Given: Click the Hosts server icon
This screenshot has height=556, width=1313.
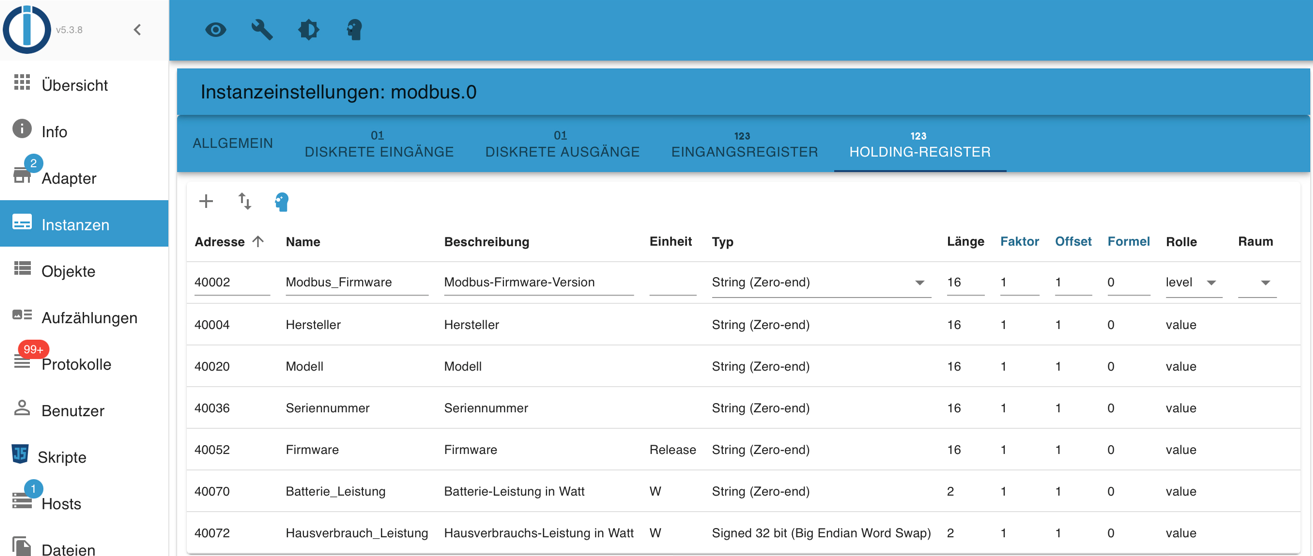Looking at the screenshot, I should pos(22,501).
